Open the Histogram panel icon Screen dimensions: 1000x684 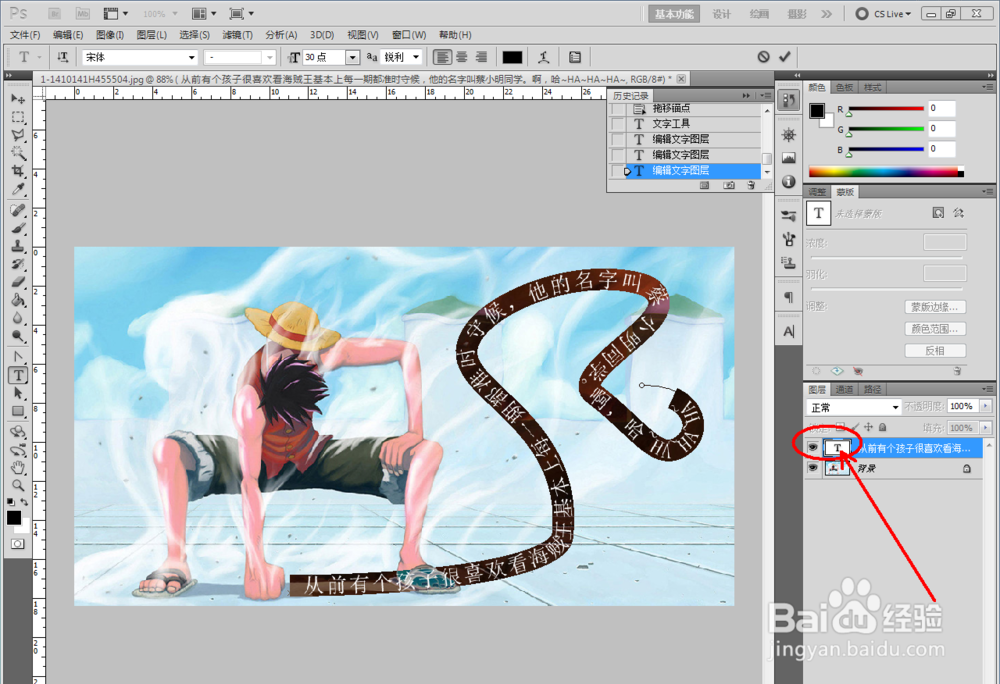coord(789,157)
